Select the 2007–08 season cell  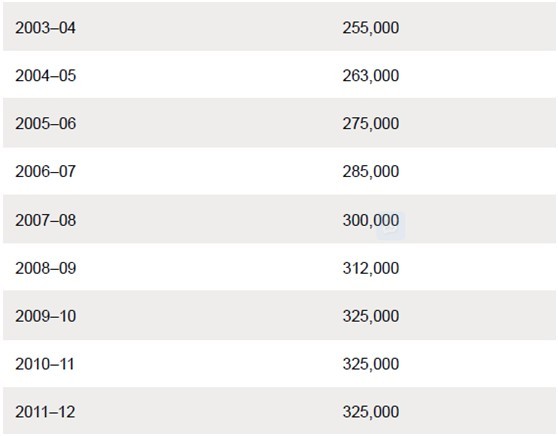click(45, 220)
